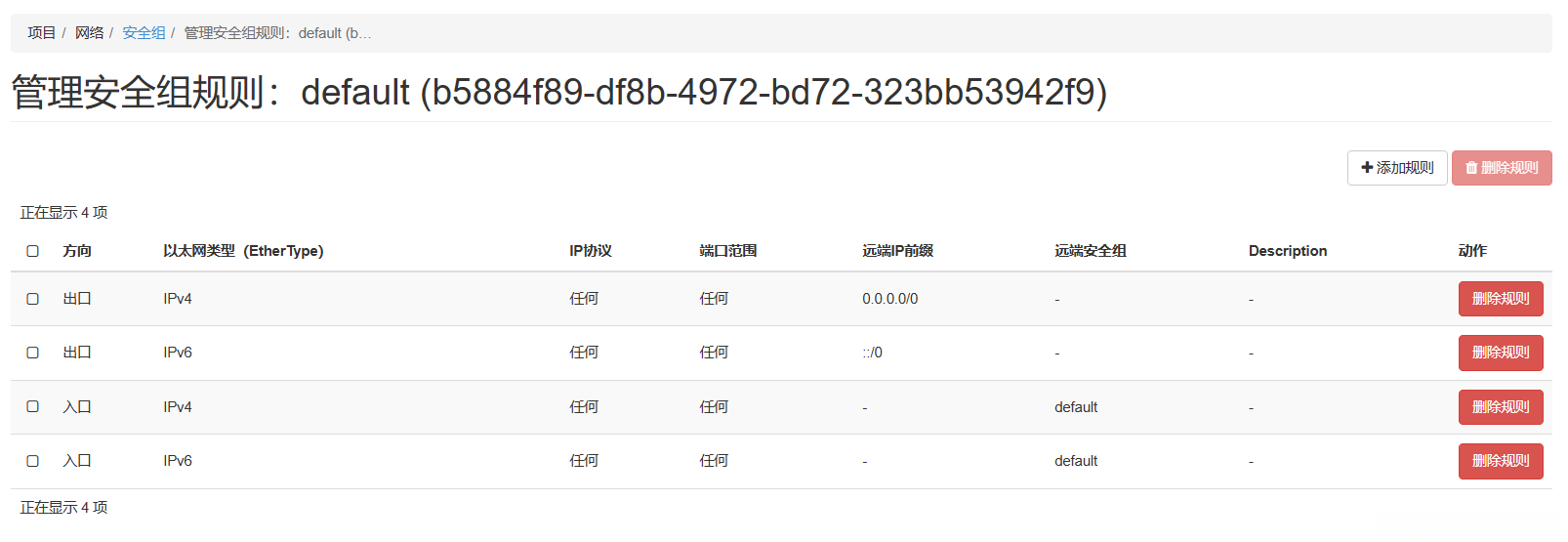The height and width of the screenshot is (542, 1568).
Task: Delete the IPv6 入口 rule
Action: pyautogui.click(x=1500, y=461)
